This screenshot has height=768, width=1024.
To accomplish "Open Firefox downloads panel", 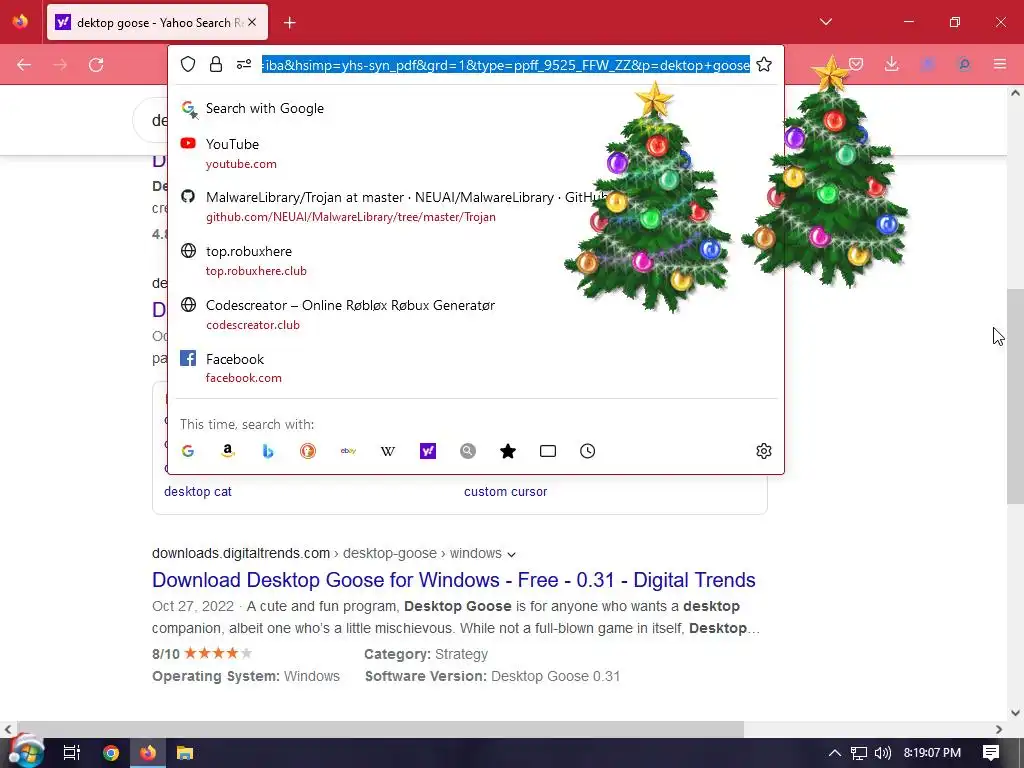I will point(891,64).
